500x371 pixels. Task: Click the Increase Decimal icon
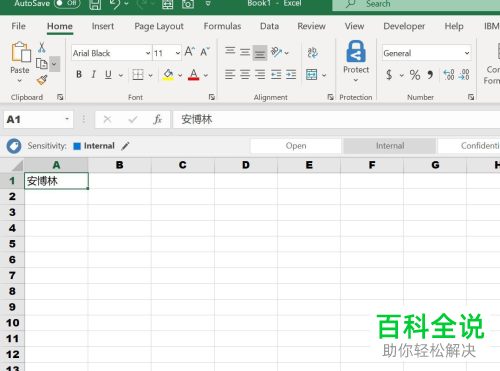(x=449, y=75)
